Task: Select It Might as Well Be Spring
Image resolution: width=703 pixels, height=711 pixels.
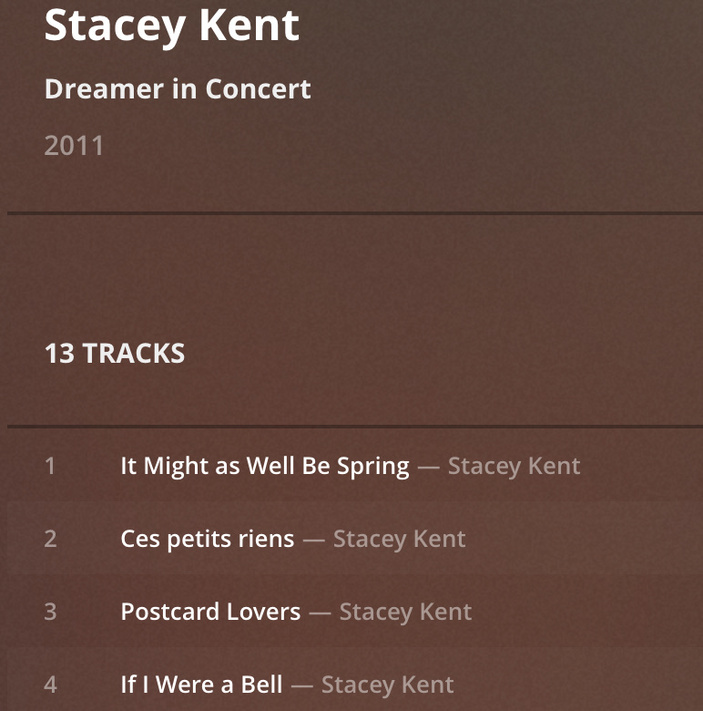Action: pyautogui.click(x=264, y=466)
